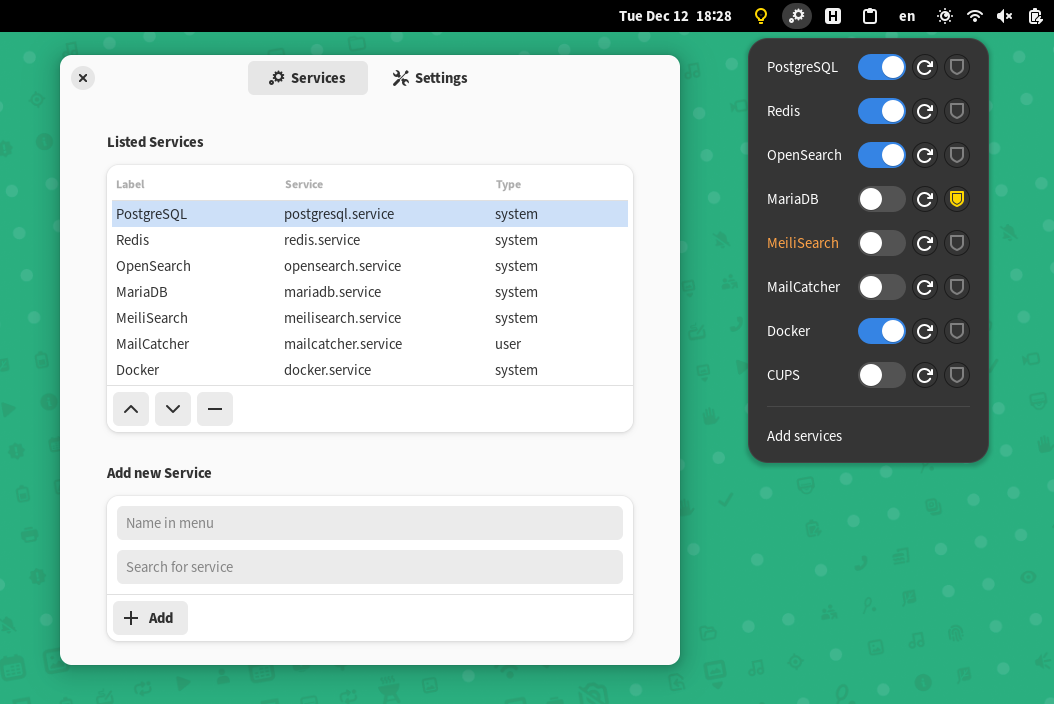
Task: Click the user type cell for MailCatcher
Action: 508,344
